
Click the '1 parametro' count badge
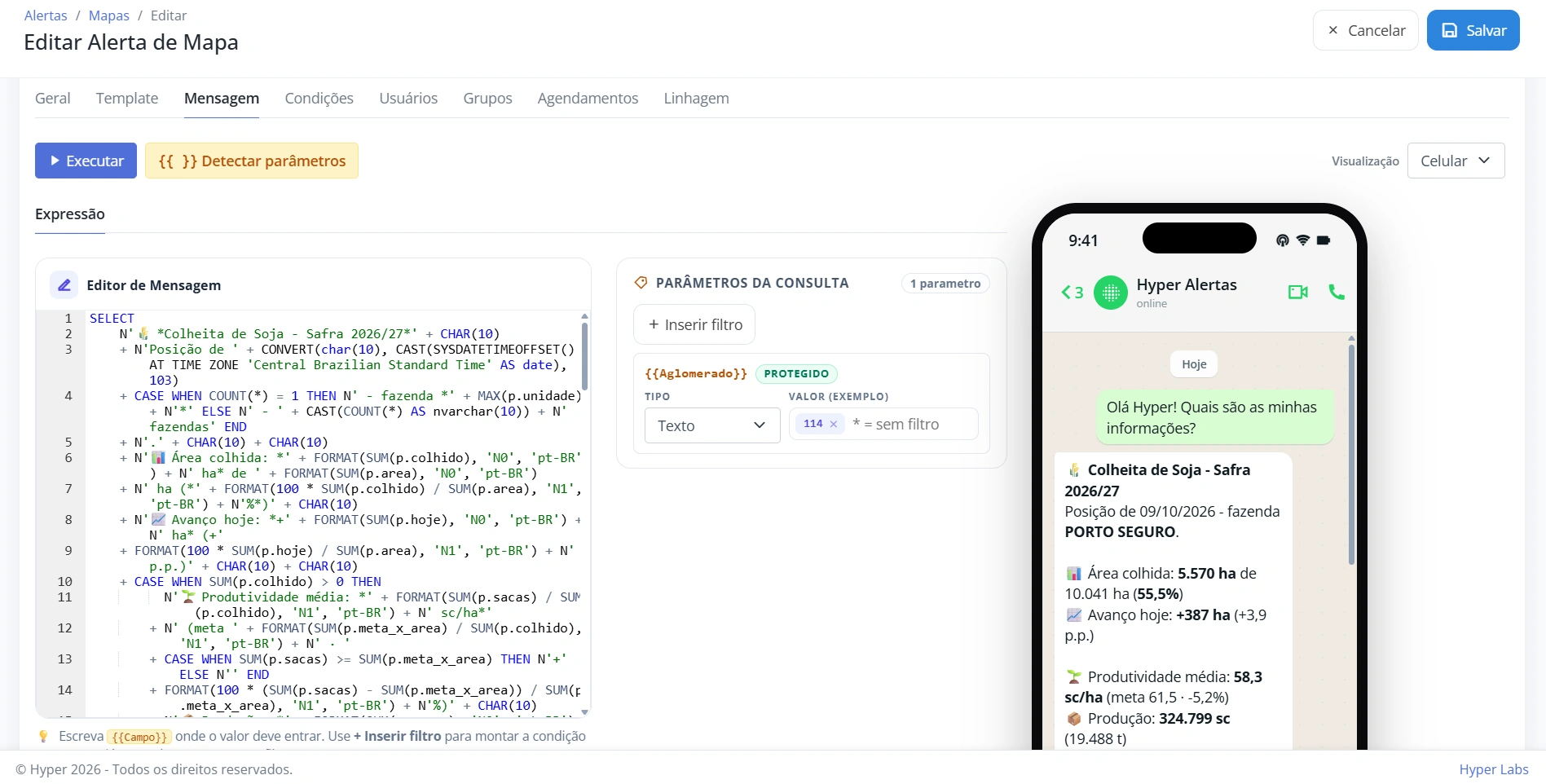coord(945,284)
